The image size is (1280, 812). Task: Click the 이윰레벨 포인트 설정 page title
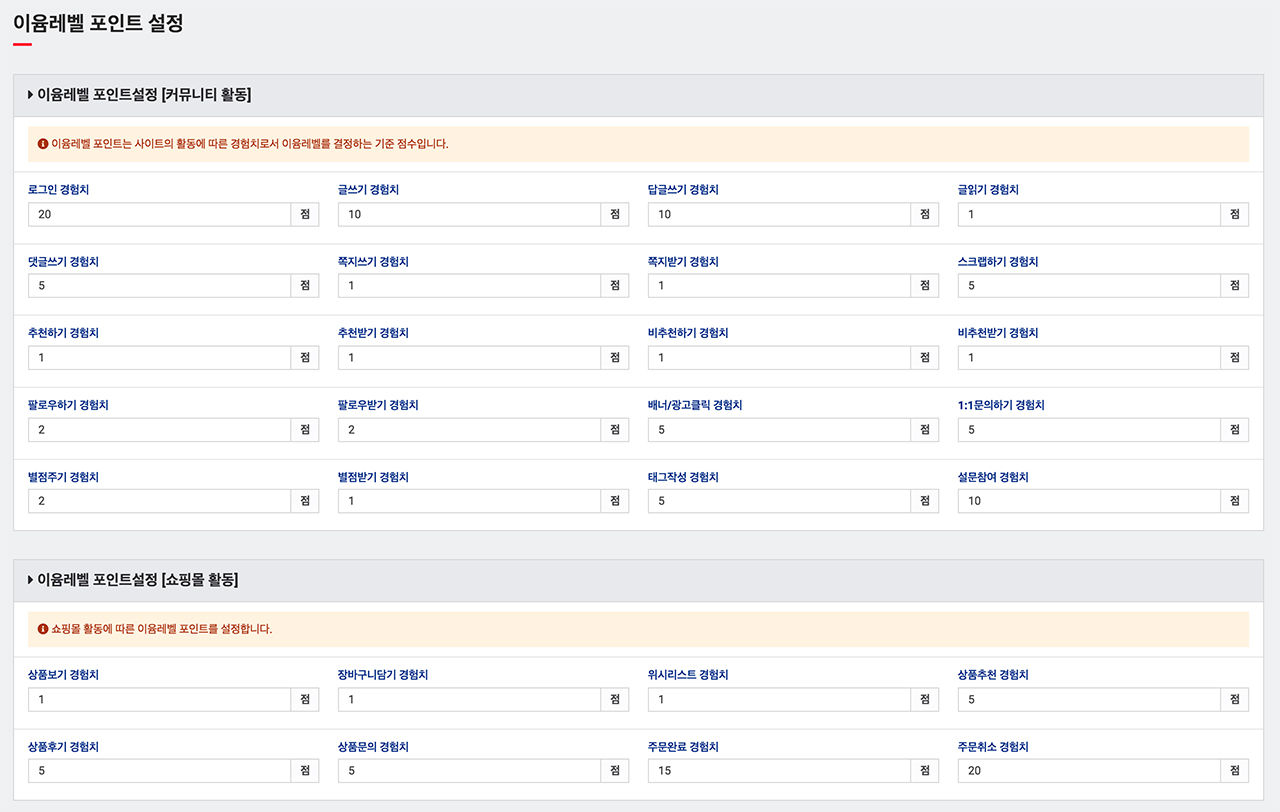click(x=98, y=22)
